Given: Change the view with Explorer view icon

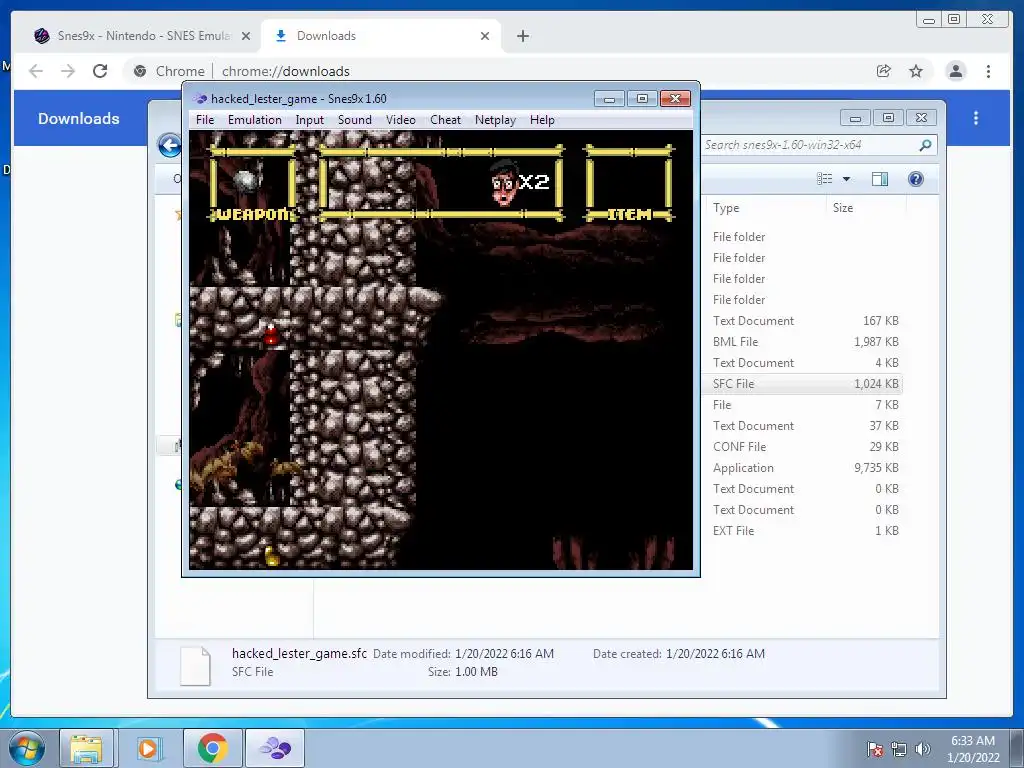Looking at the screenshot, I should tap(825, 179).
